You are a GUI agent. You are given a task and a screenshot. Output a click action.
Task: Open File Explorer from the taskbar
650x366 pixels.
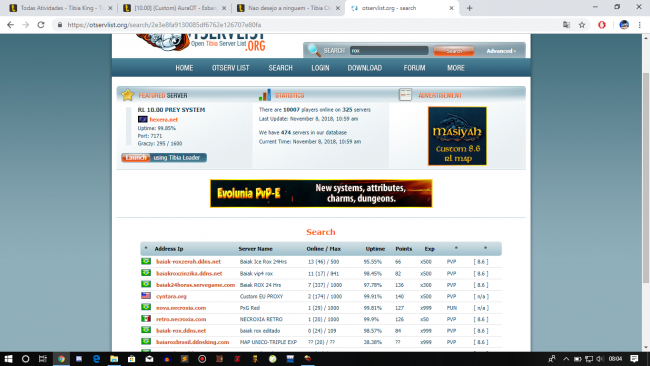click(114, 359)
